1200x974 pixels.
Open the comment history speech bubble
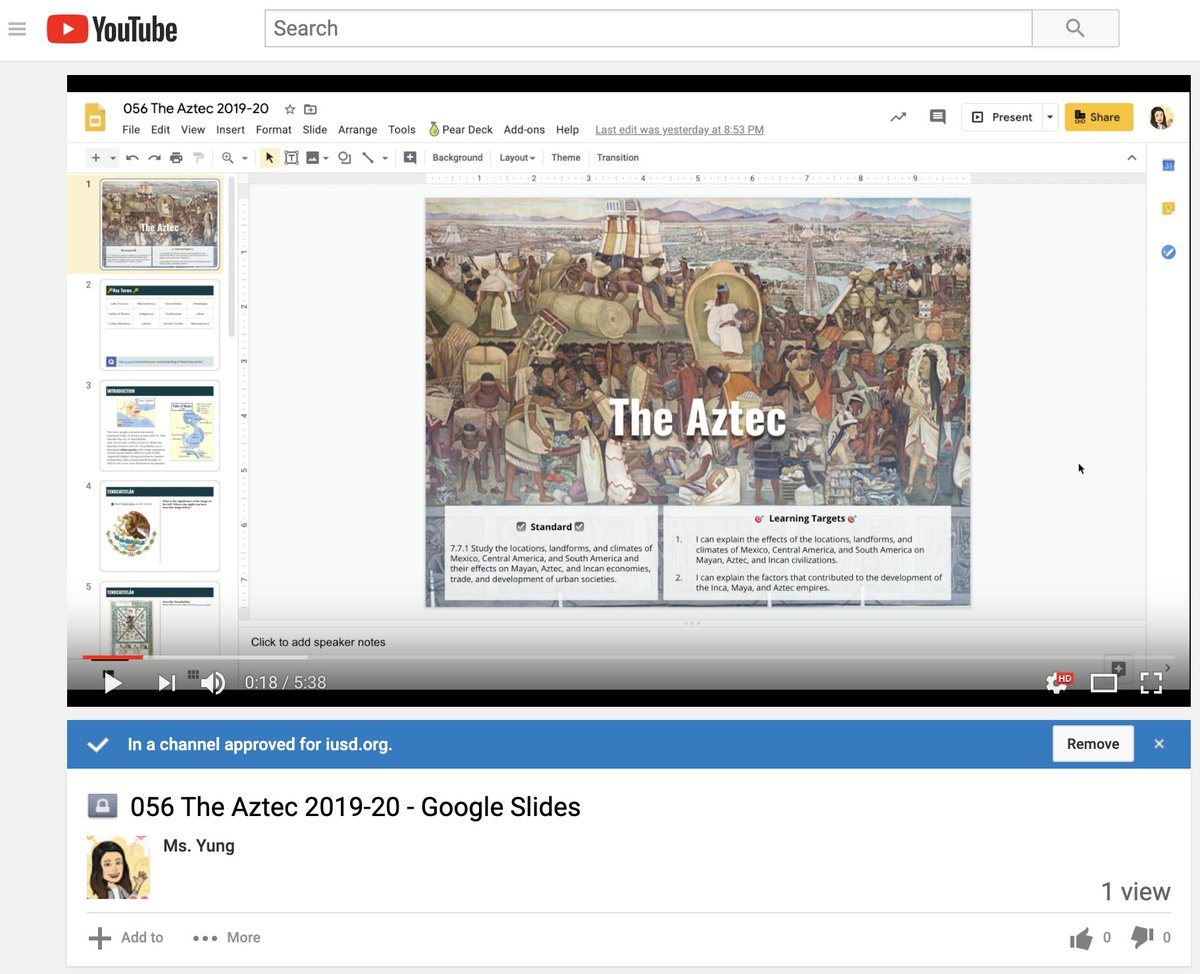(x=937, y=117)
